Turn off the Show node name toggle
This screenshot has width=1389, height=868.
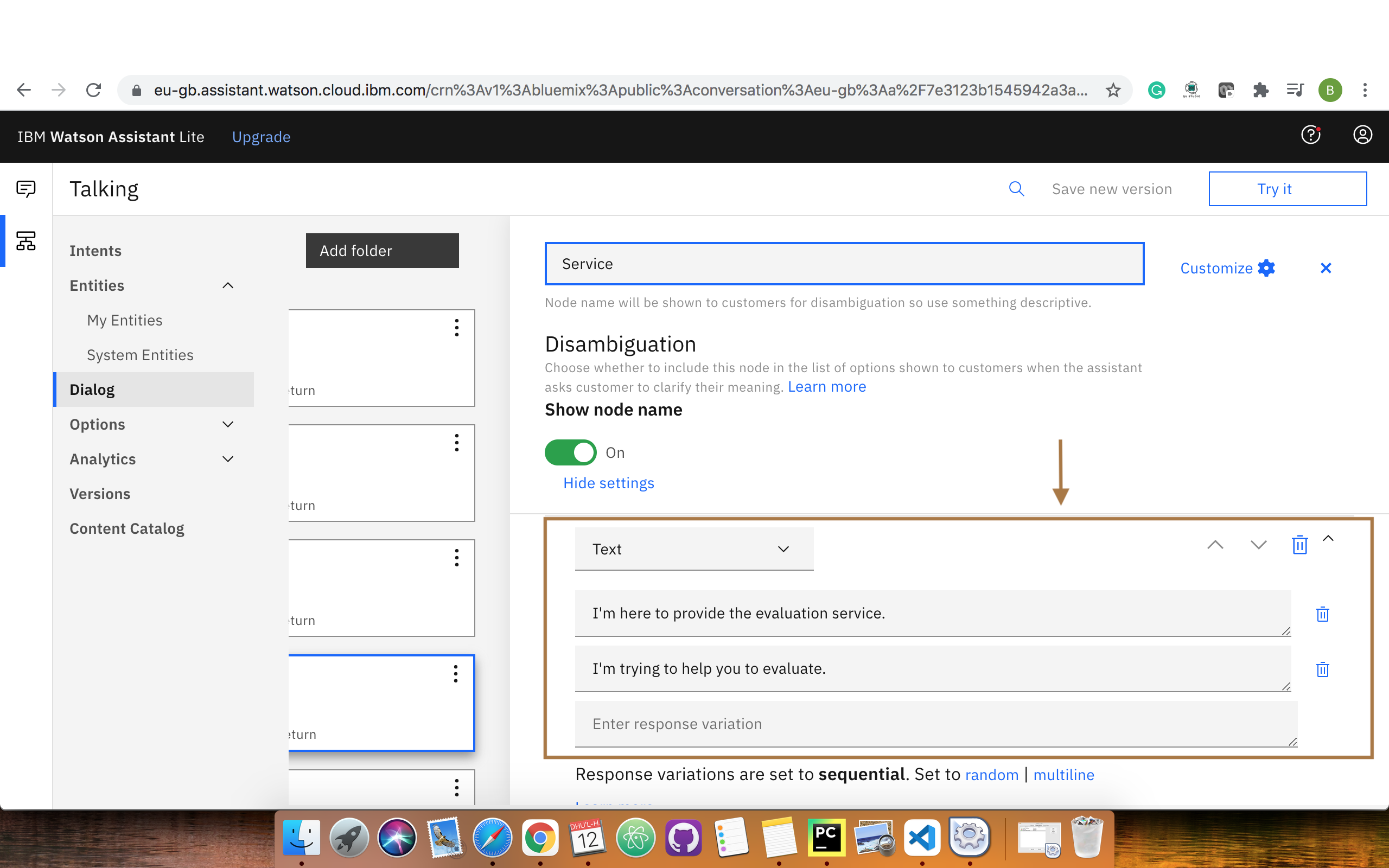point(570,452)
